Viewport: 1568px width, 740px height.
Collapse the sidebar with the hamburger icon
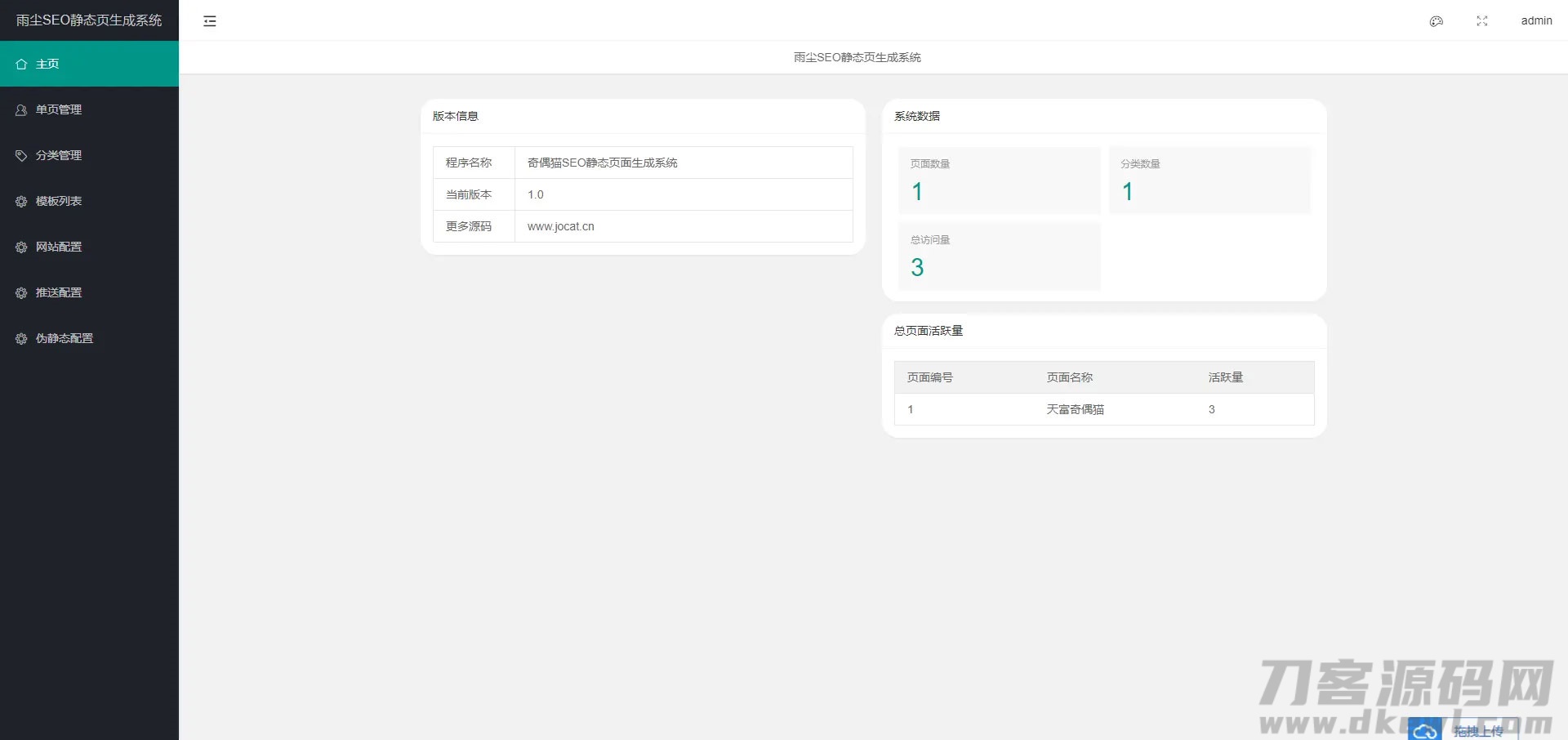click(210, 21)
